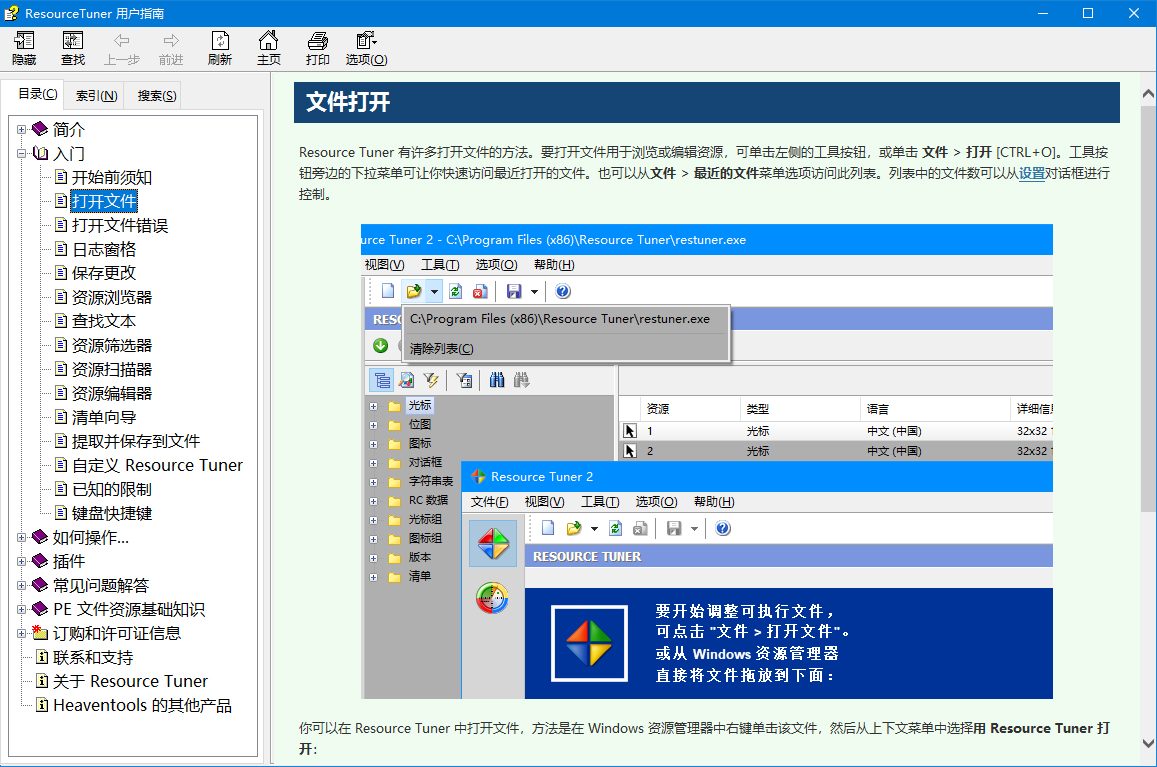
Task: Click the 刷新 (Refresh) toolbar icon
Action: tap(220, 41)
